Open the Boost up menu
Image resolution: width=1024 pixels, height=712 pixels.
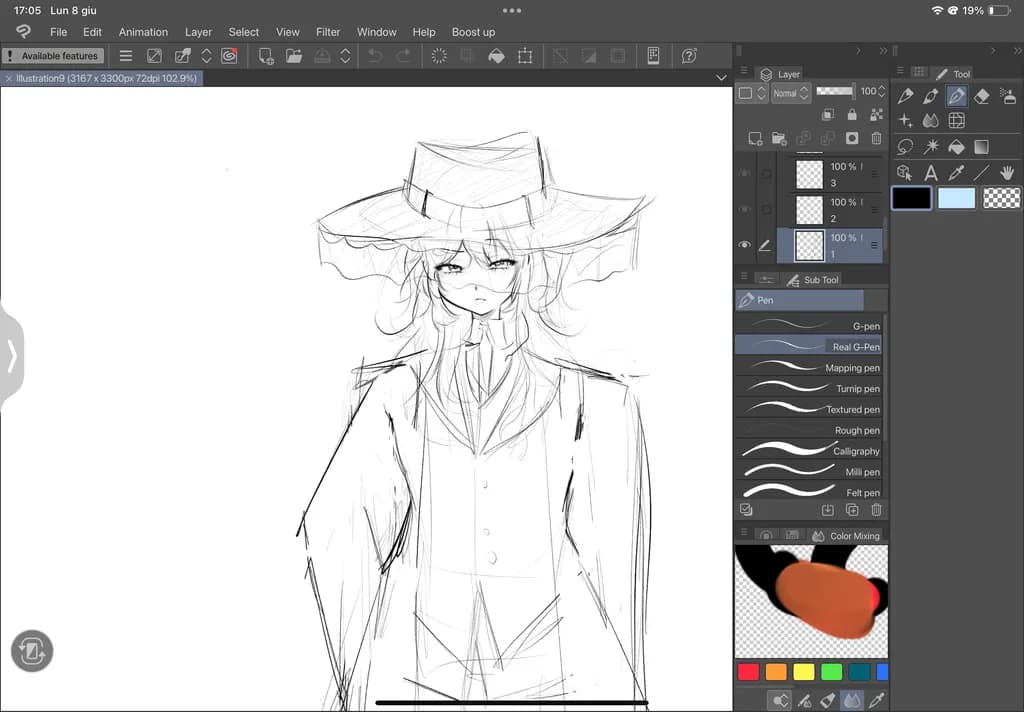473,32
